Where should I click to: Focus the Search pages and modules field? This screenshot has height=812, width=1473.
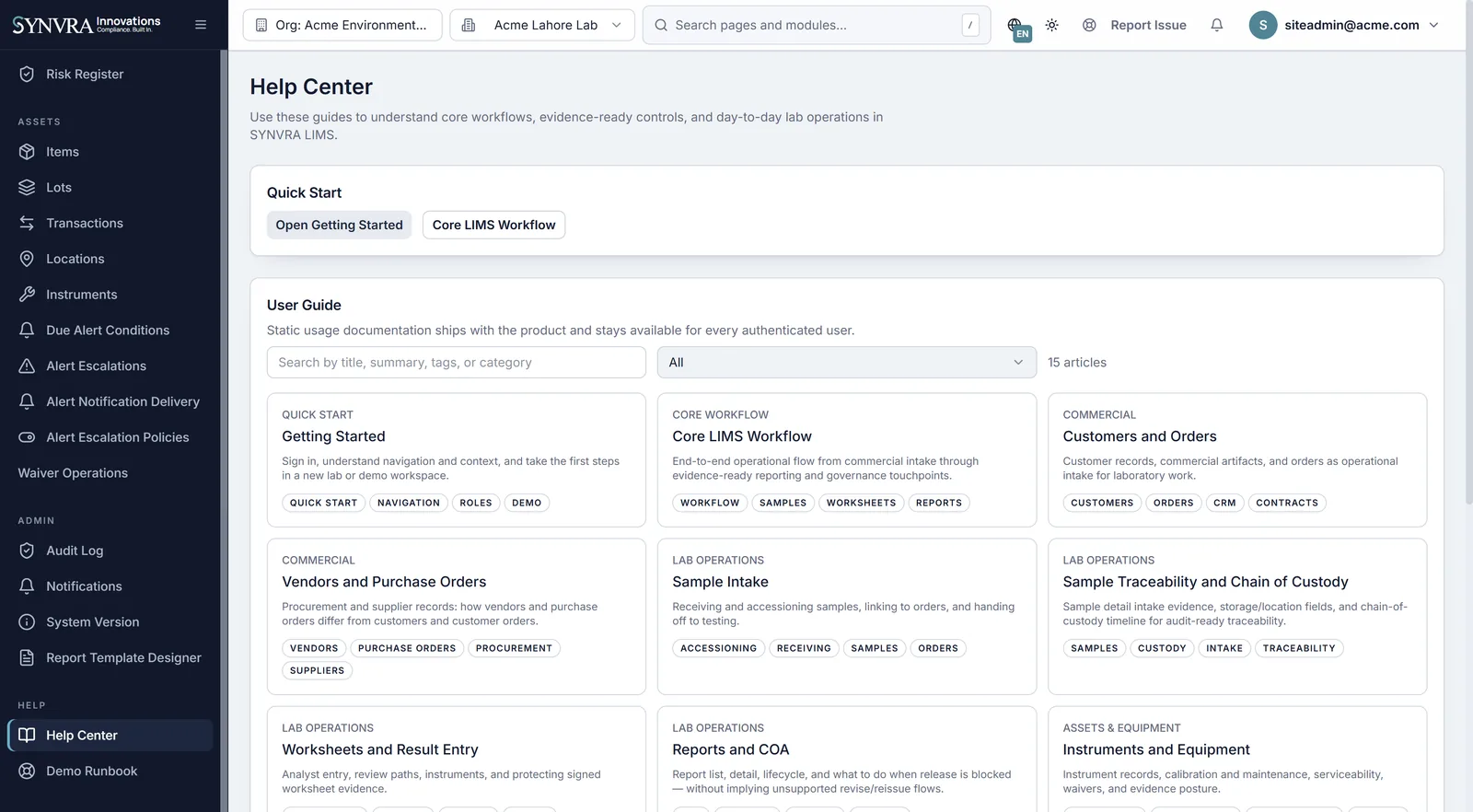817,25
